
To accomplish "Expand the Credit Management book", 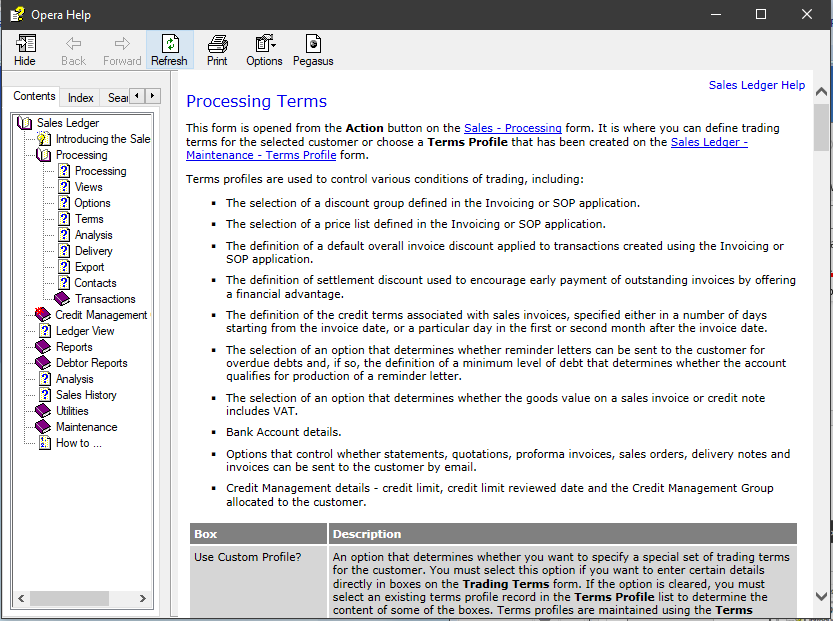I will point(43,315).
